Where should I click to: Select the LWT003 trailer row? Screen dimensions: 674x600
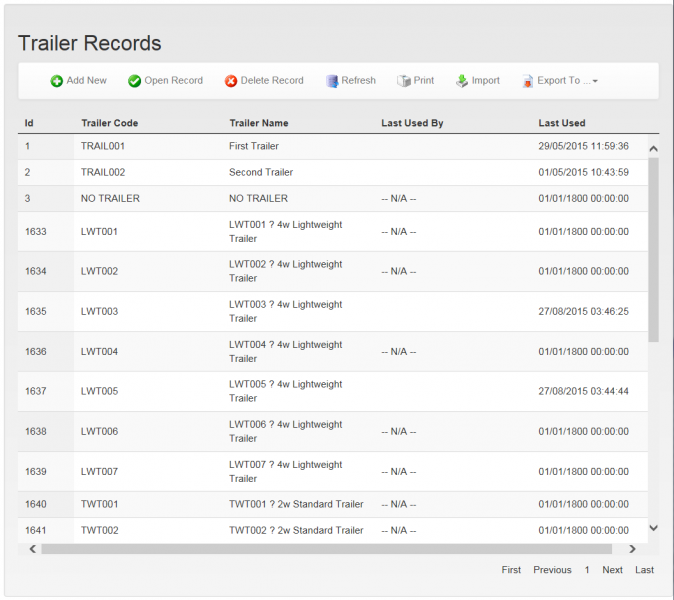(333, 312)
